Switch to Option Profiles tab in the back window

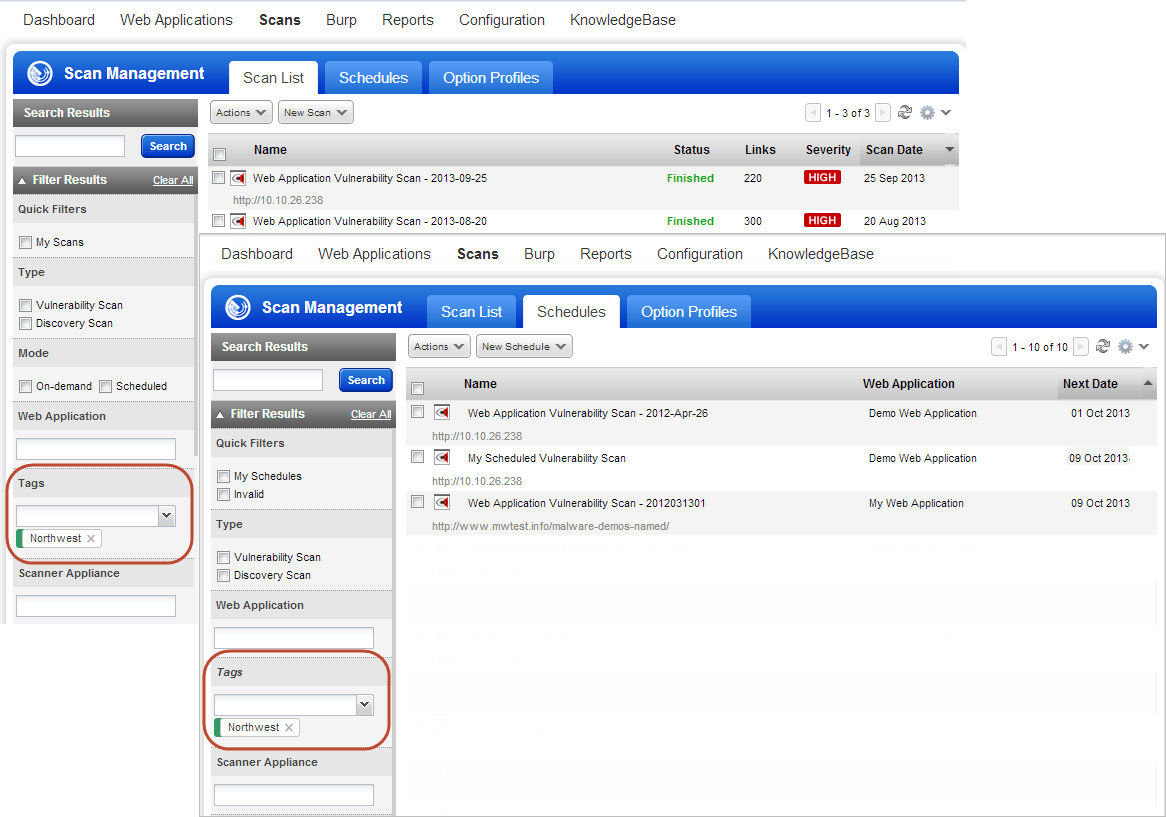click(491, 77)
